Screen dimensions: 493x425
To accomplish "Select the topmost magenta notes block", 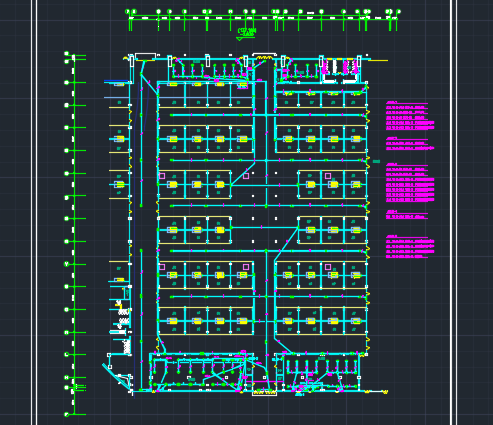I will coord(410,115).
